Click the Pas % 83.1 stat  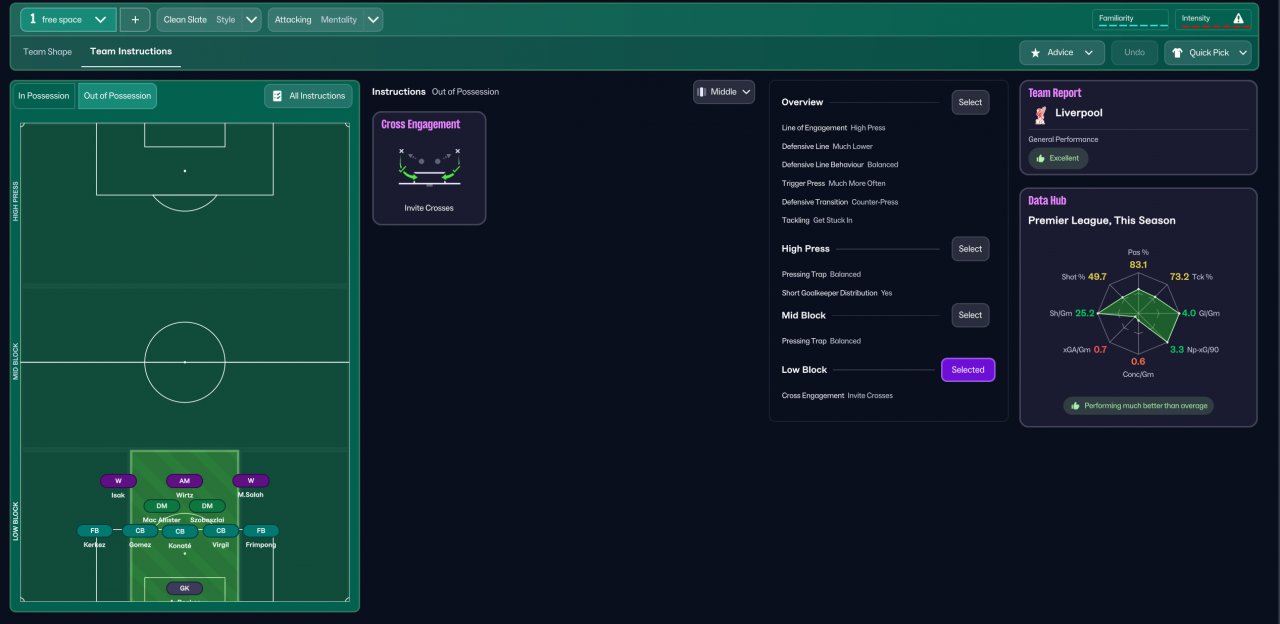[1138, 259]
